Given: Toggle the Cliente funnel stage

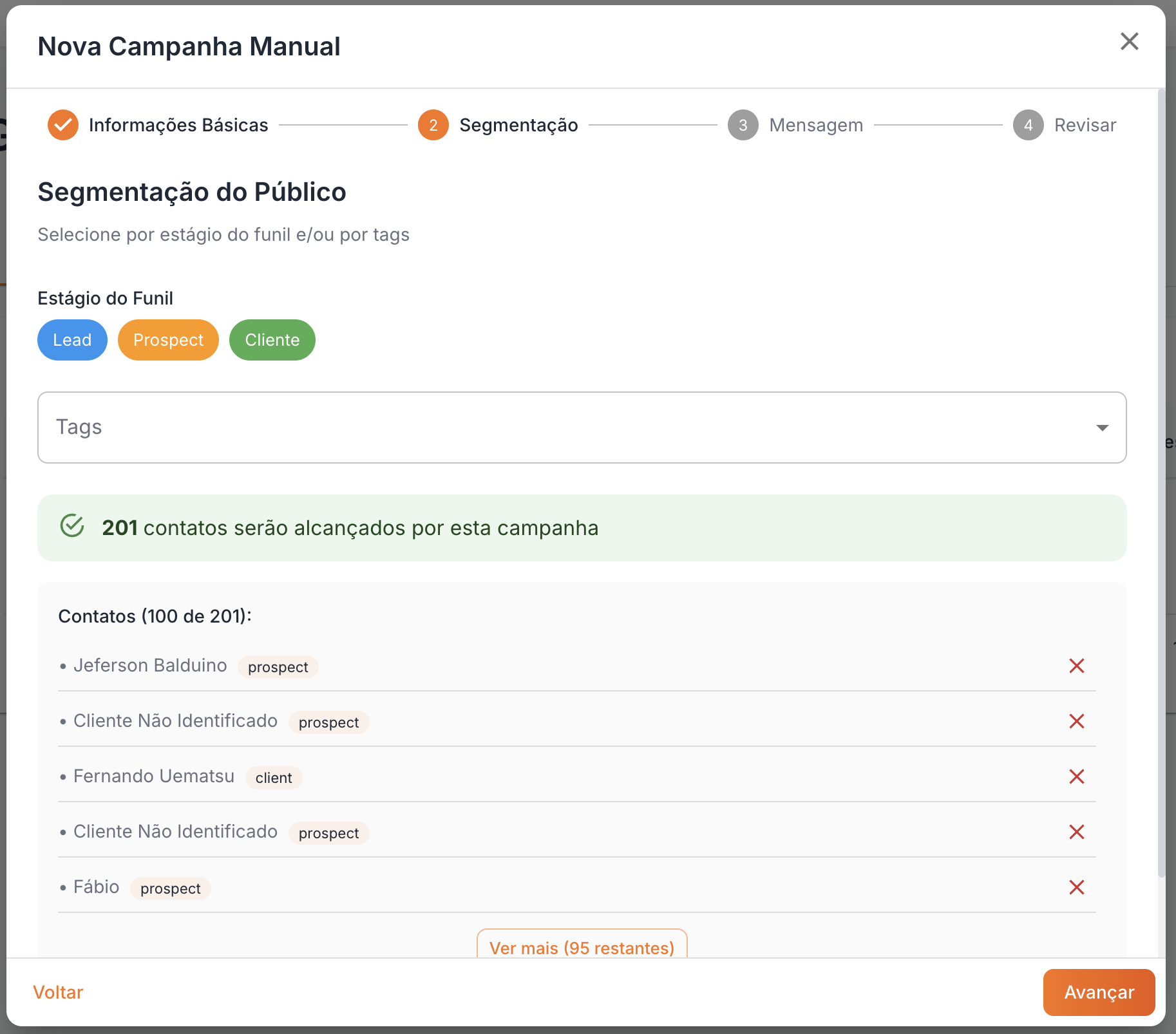Looking at the screenshot, I should (272, 339).
